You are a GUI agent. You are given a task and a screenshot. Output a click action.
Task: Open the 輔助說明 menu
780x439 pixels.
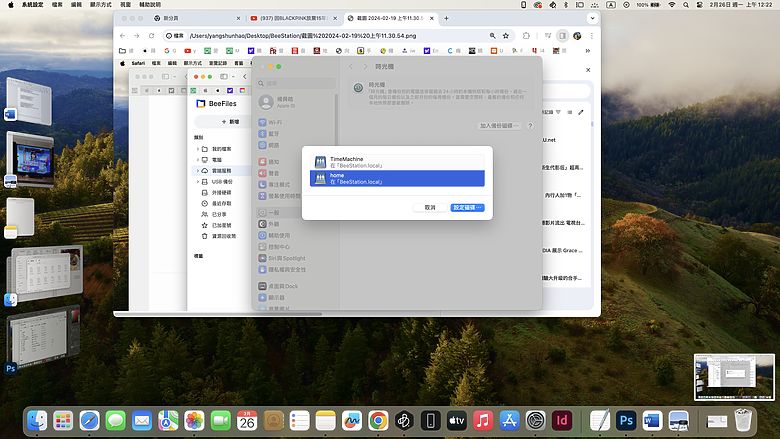(150, 4)
